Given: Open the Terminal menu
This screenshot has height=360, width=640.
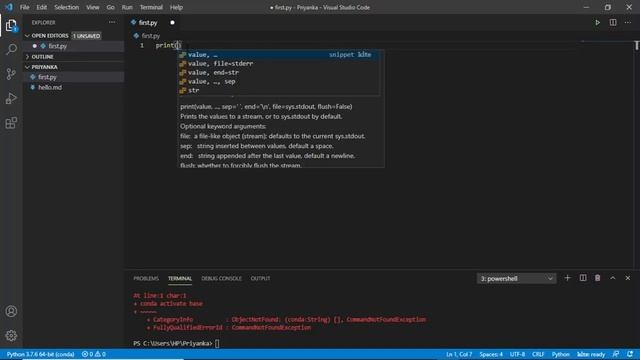Looking at the screenshot, I should (x=151, y=7).
